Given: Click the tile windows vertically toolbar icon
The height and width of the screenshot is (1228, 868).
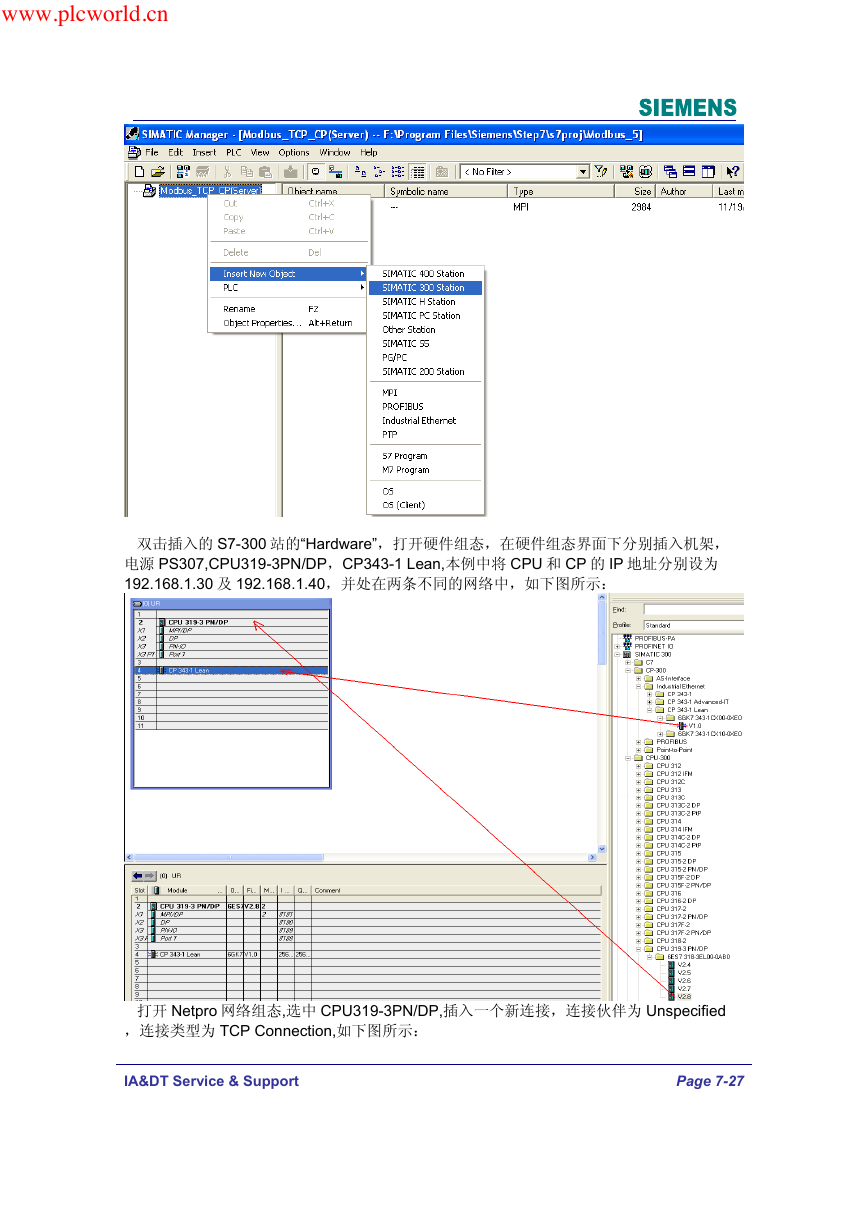Looking at the screenshot, I should pyautogui.click(x=708, y=172).
